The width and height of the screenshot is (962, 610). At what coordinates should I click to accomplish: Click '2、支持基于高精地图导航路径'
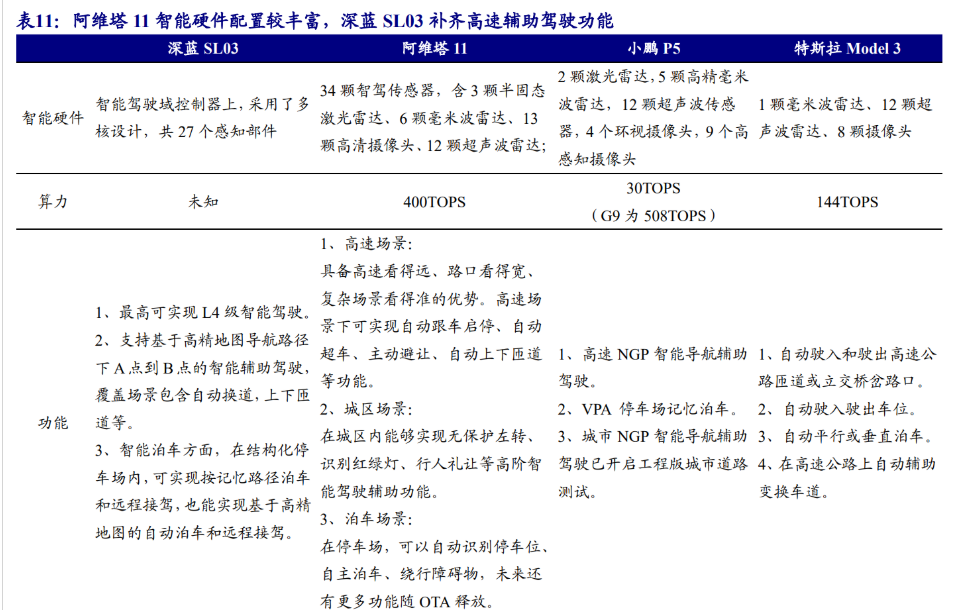point(202,340)
